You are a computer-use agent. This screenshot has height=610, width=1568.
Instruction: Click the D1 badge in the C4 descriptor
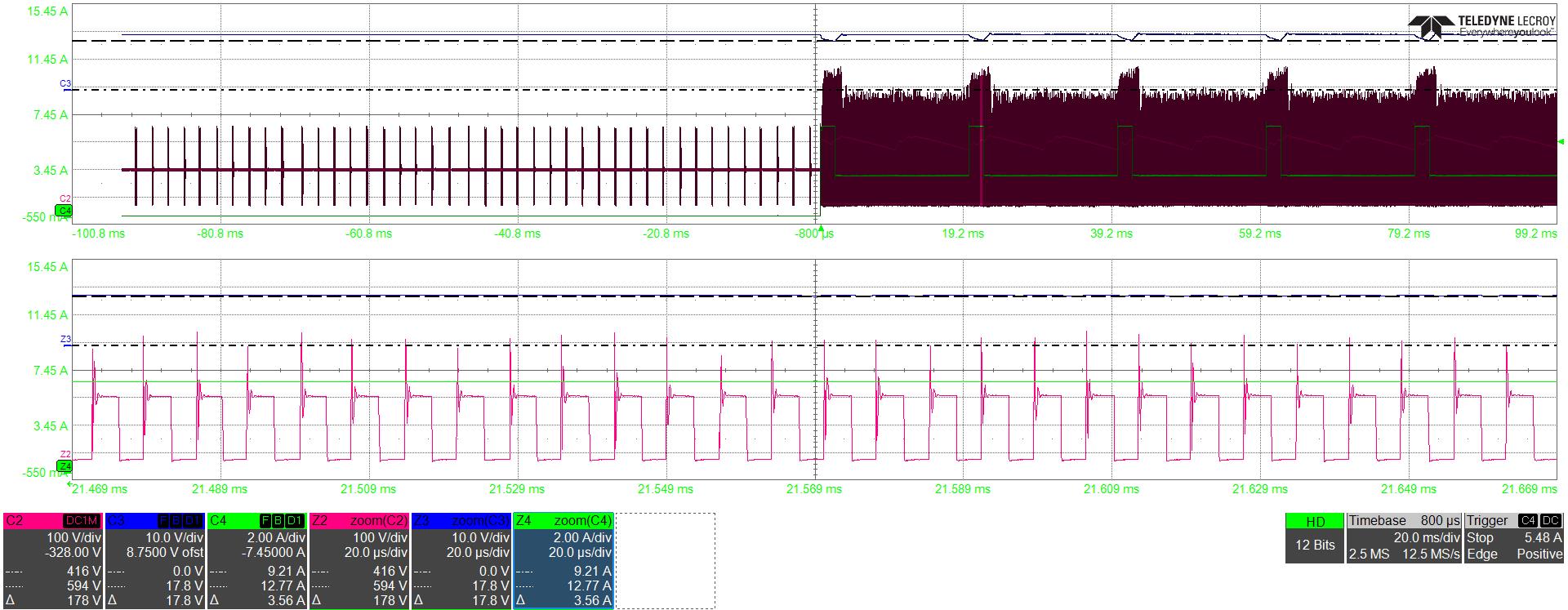pyautogui.click(x=295, y=521)
